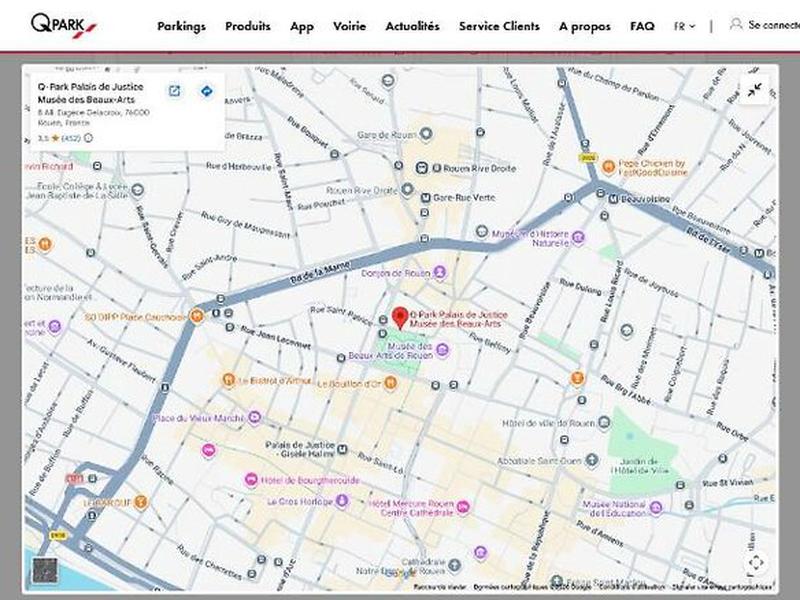Open the Voirie menu item

349,26
